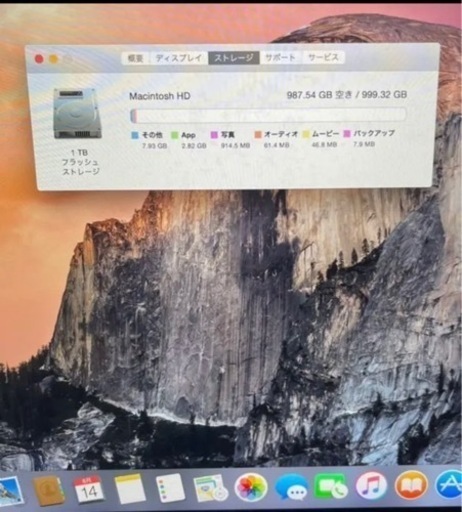This screenshot has height=512, width=462.
Task: Open Maps from the dock
Action: [x=210, y=488]
